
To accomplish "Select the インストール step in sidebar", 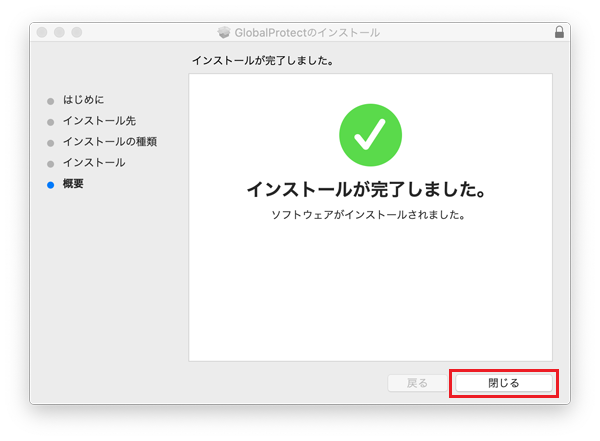I will [94, 163].
